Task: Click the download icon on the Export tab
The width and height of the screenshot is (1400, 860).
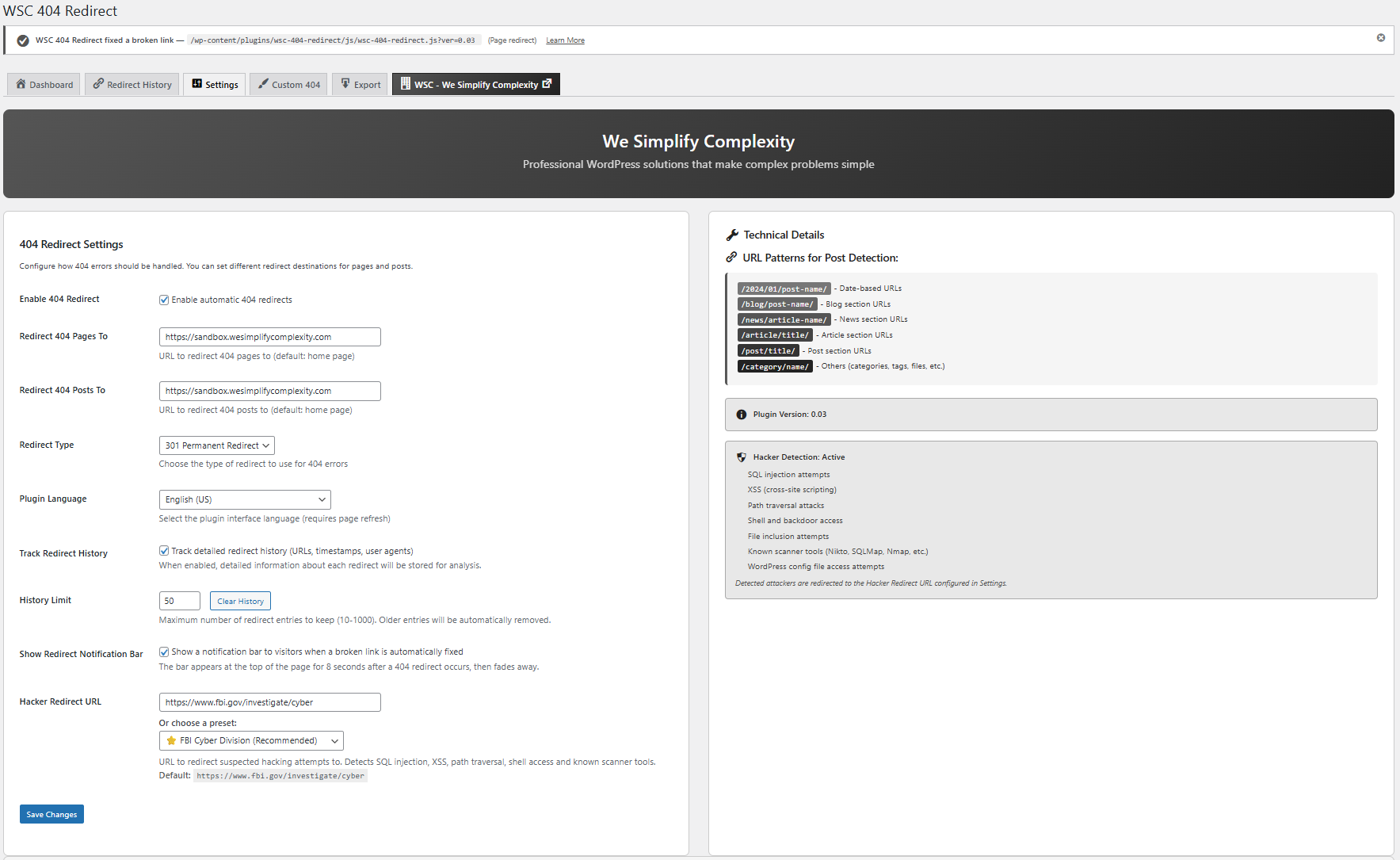Action: [x=345, y=83]
